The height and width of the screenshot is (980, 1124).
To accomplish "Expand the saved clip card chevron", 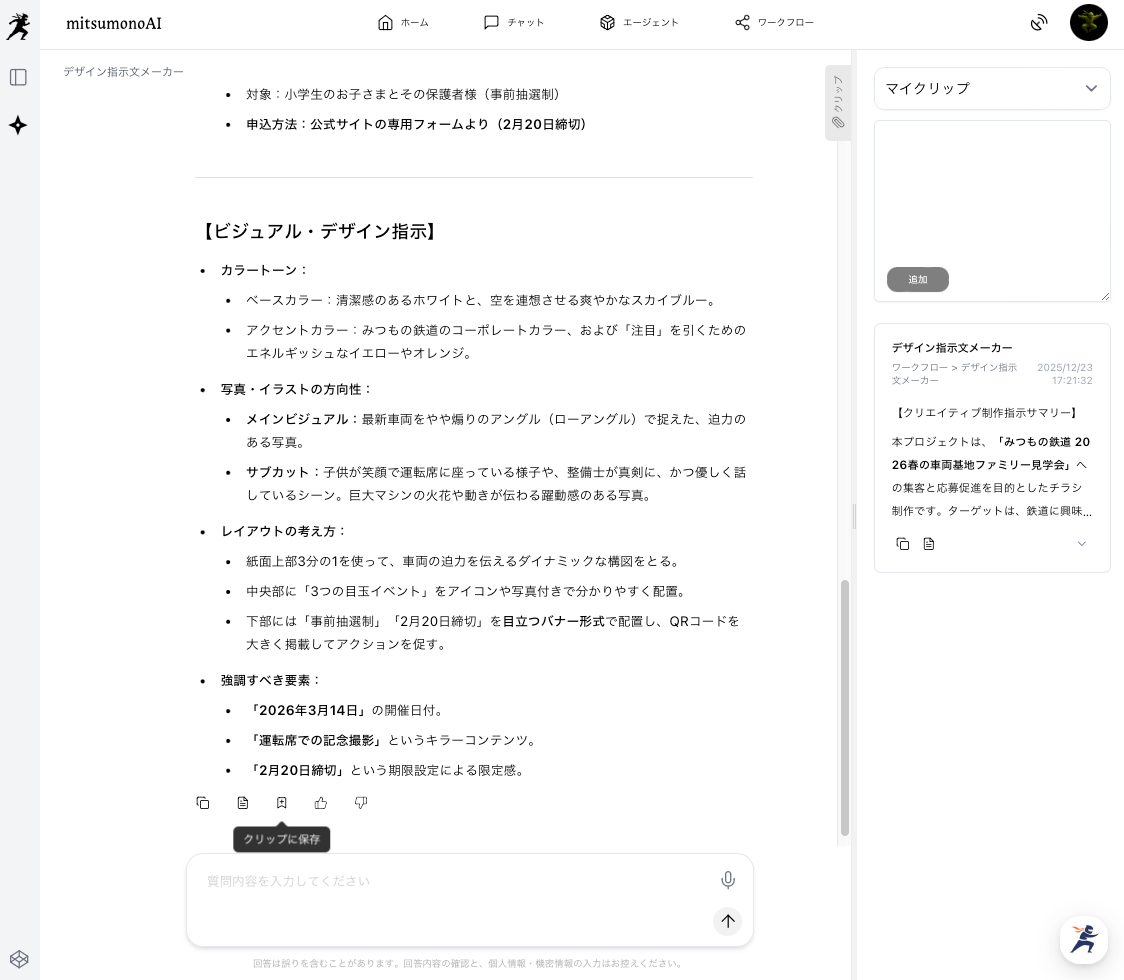I will coord(1081,544).
